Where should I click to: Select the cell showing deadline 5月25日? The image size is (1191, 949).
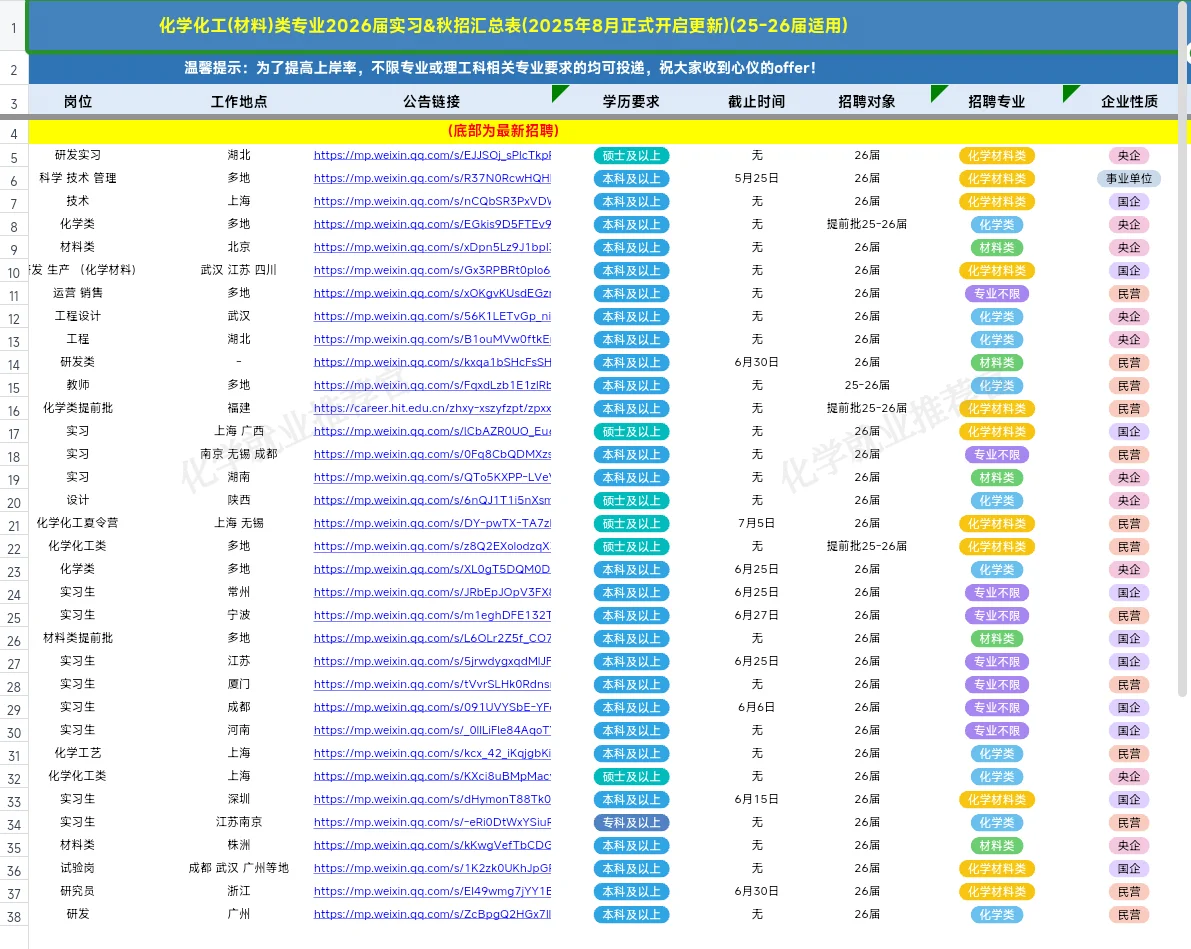pyautogui.click(x=757, y=178)
